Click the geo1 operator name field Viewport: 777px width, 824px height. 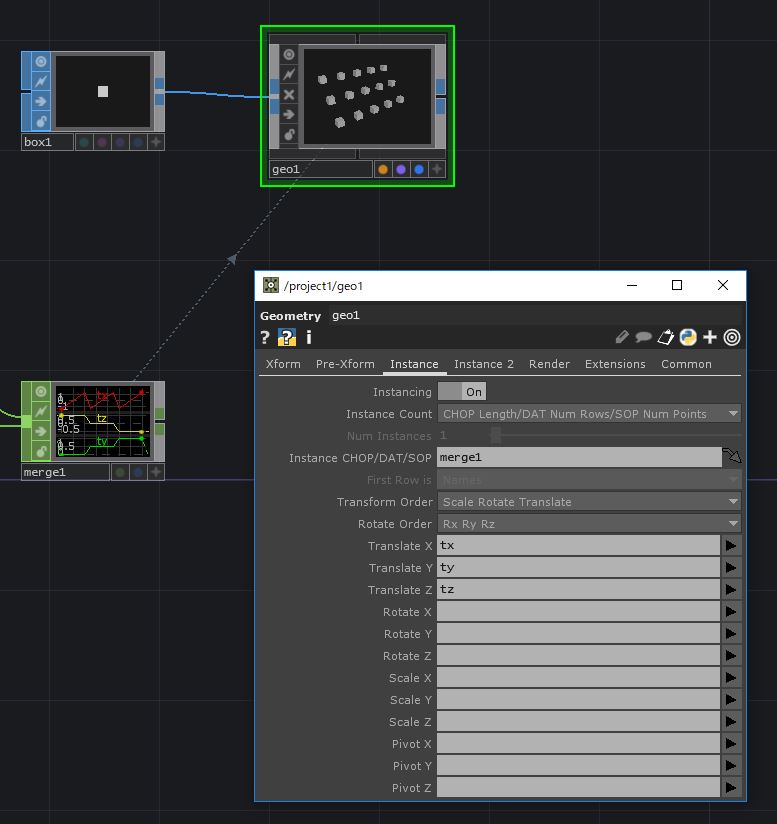(x=536, y=315)
